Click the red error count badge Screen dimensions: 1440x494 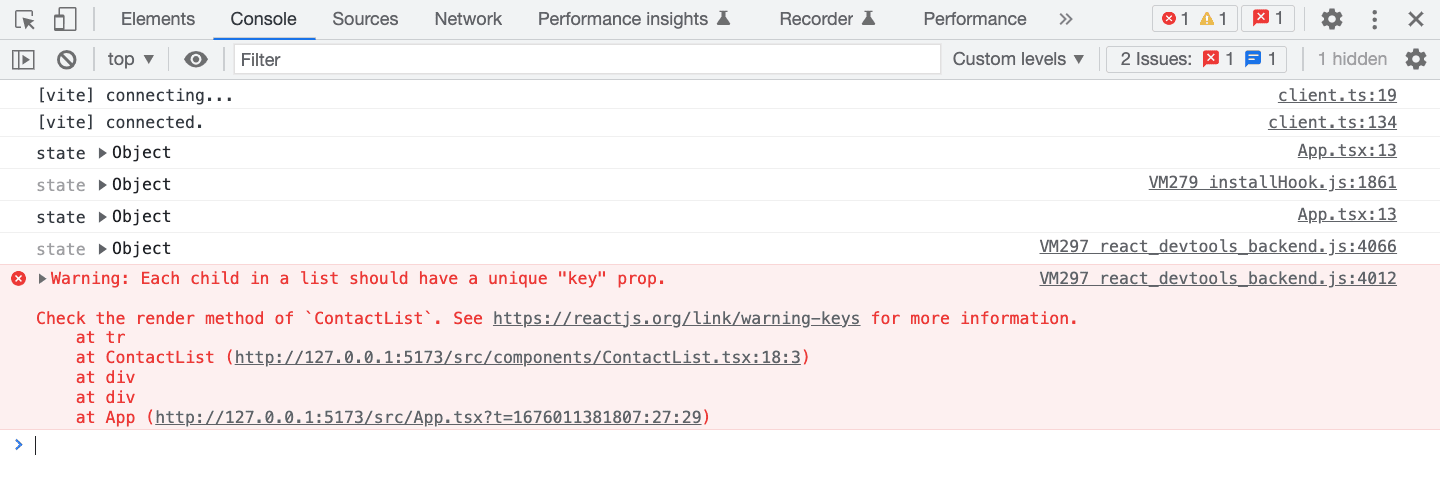(x=1176, y=19)
